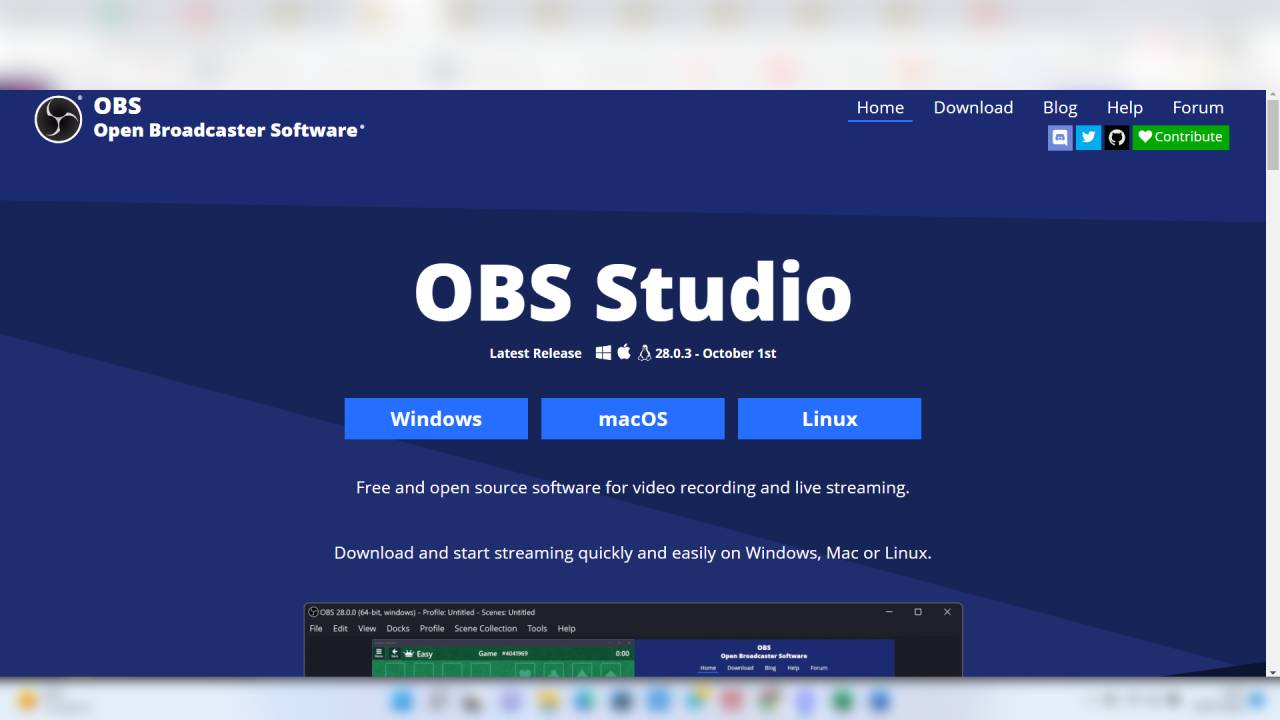This screenshot has height=720, width=1280.
Task: Open the Twitter icon in the header
Action: (1088, 137)
